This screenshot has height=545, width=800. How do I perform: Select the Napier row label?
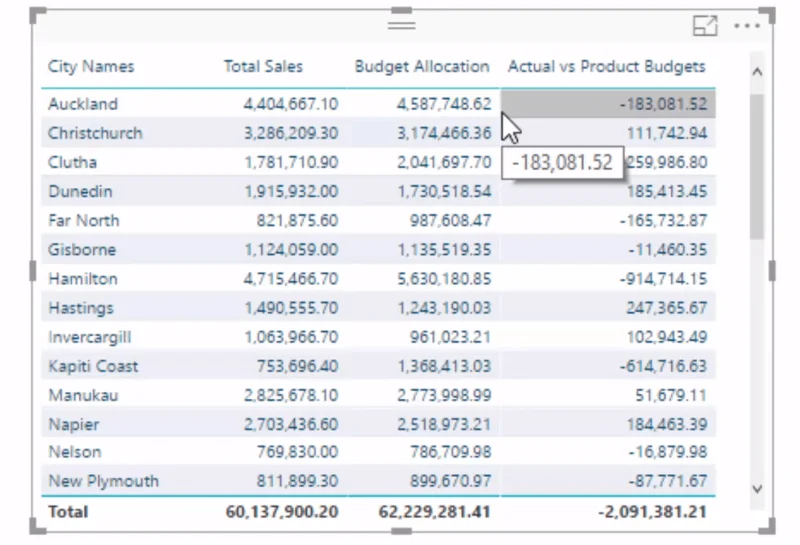tap(74, 424)
